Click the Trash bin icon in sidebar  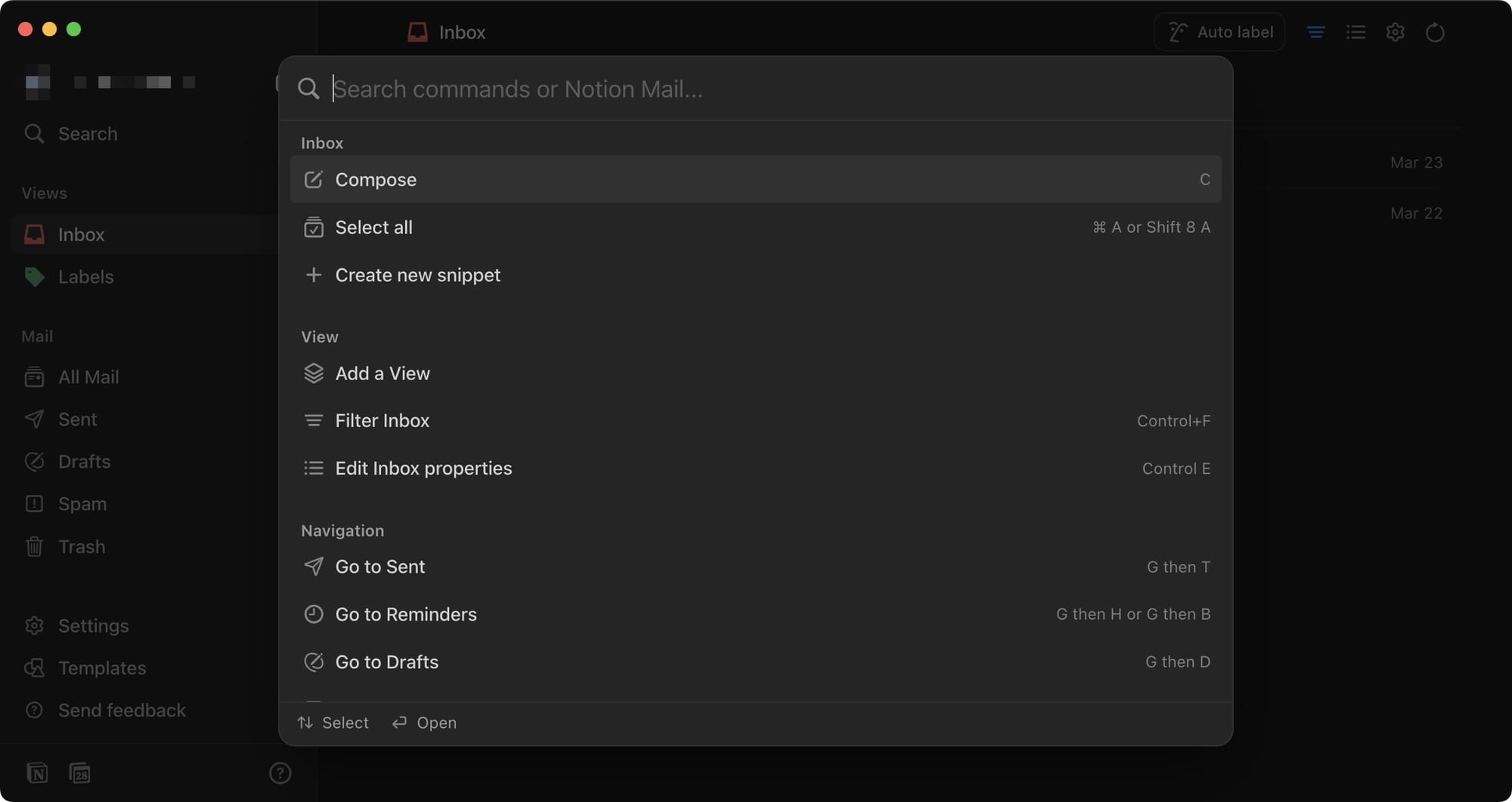pos(34,547)
